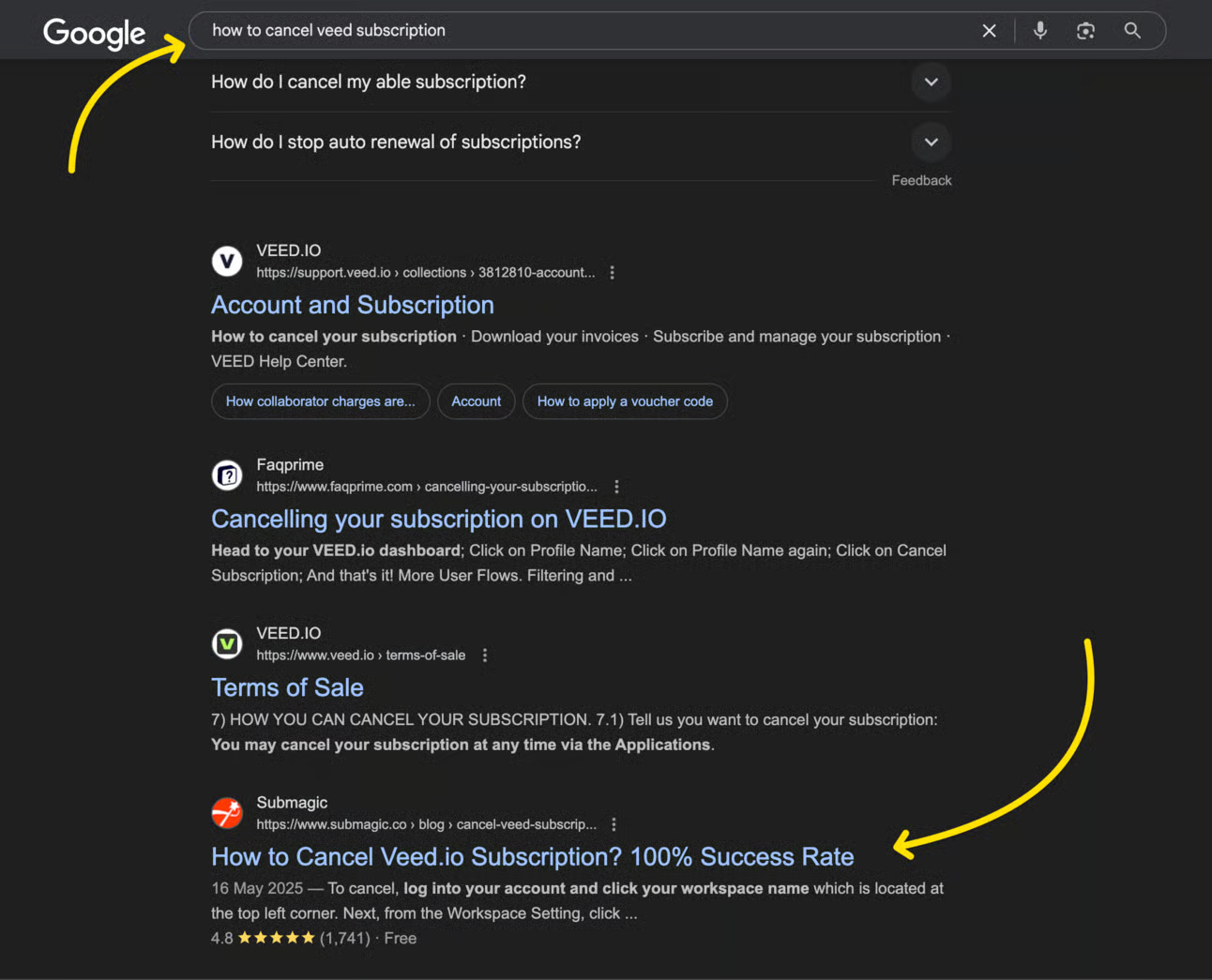Click the www.faqprime.com URL breadcrumb
The image size is (1212, 980).
click(x=427, y=487)
